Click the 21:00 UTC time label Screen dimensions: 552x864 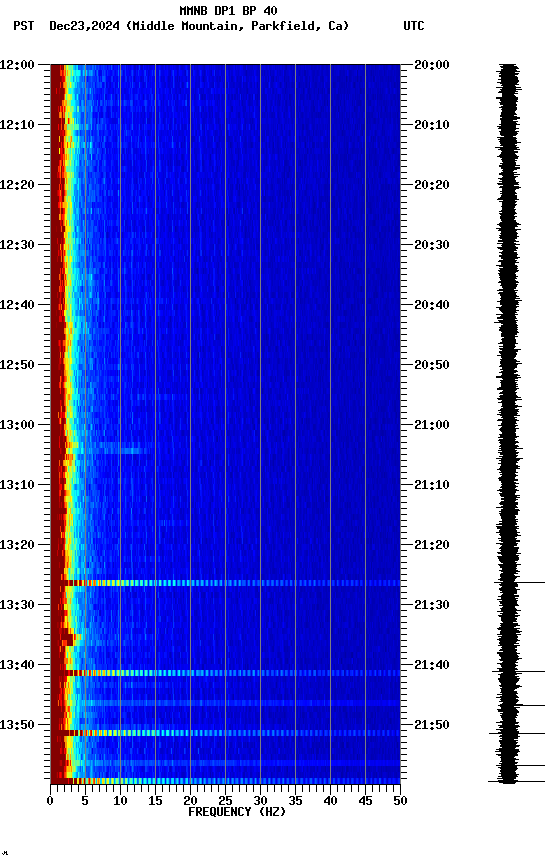432,425
